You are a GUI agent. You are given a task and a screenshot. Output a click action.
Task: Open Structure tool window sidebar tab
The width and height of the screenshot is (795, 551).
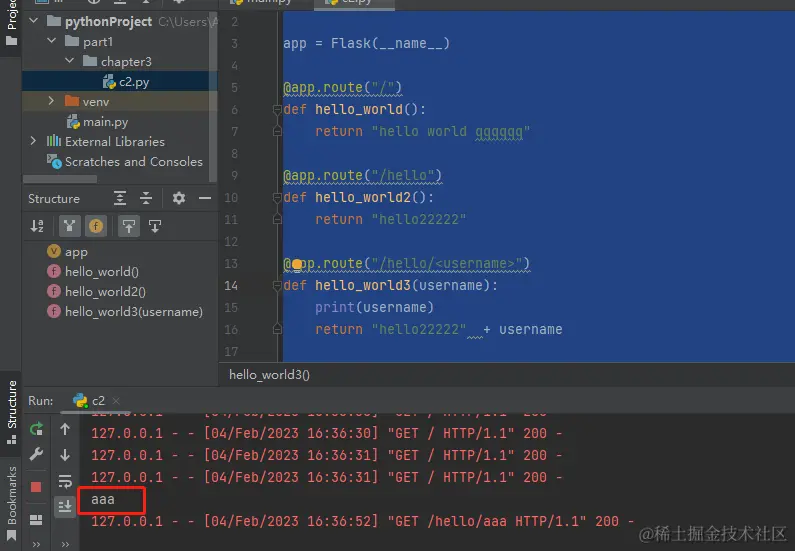point(11,412)
